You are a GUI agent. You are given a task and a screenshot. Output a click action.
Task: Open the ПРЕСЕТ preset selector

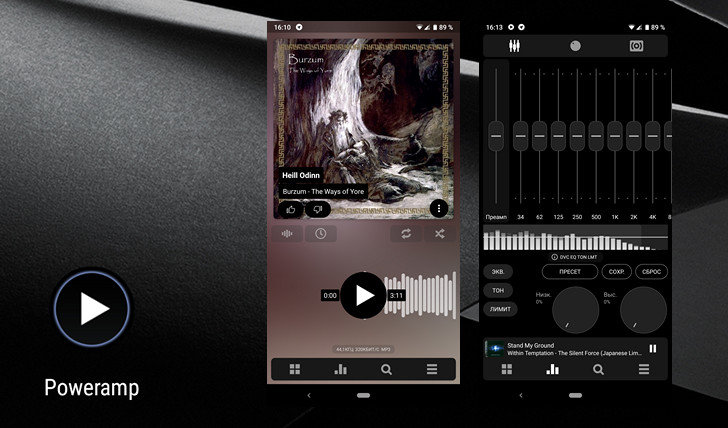(570, 272)
